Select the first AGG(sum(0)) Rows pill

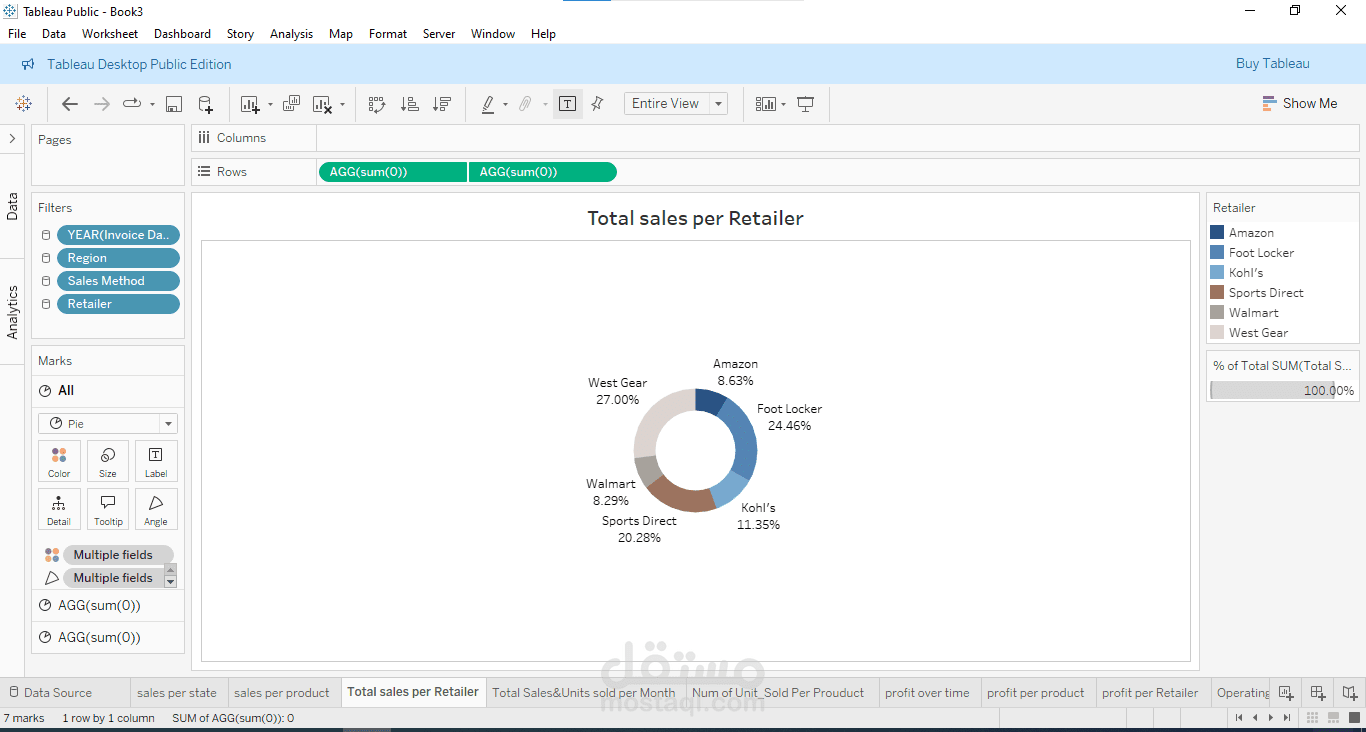[392, 172]
